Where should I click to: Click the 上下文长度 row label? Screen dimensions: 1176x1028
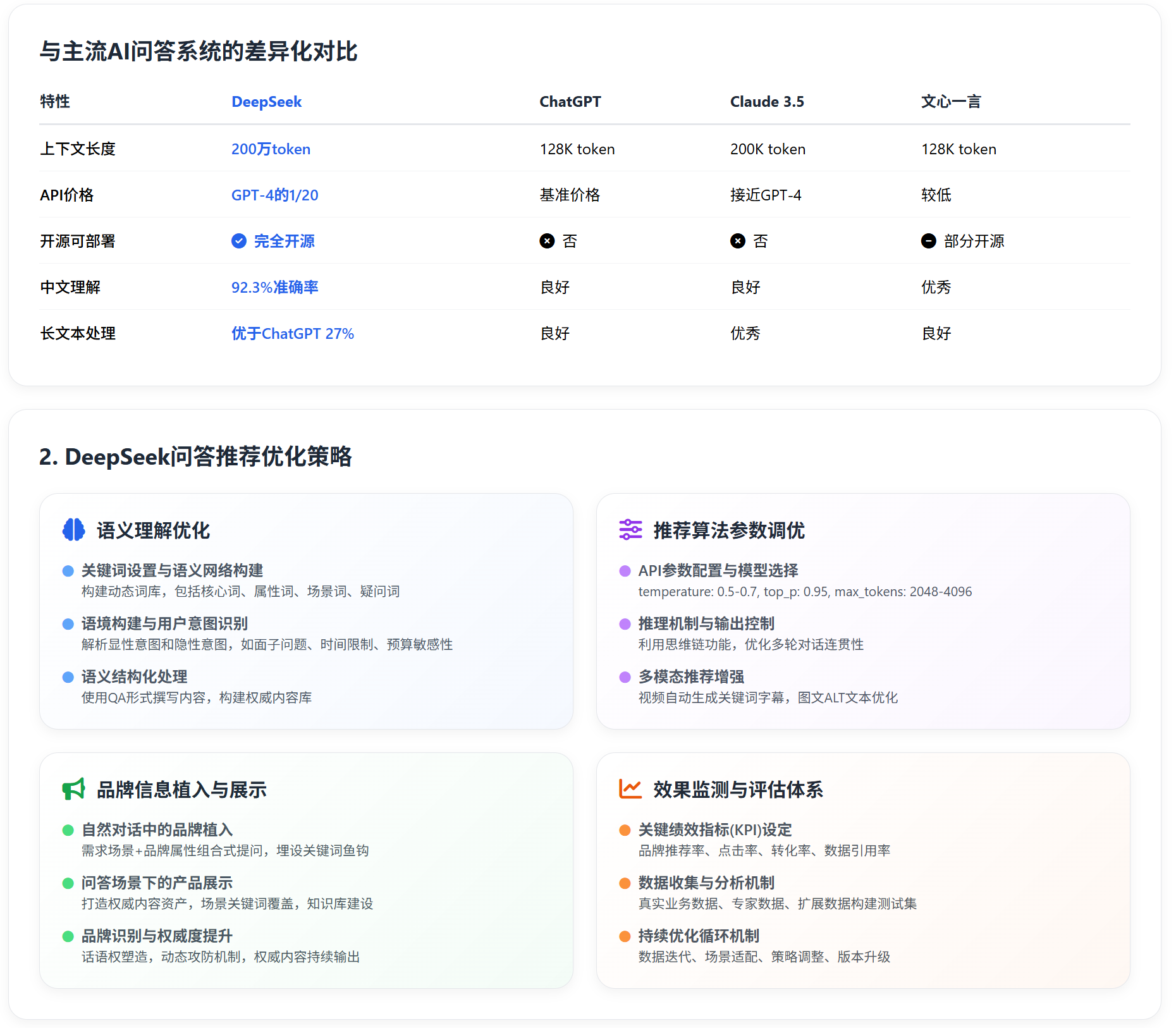[78, 149]
